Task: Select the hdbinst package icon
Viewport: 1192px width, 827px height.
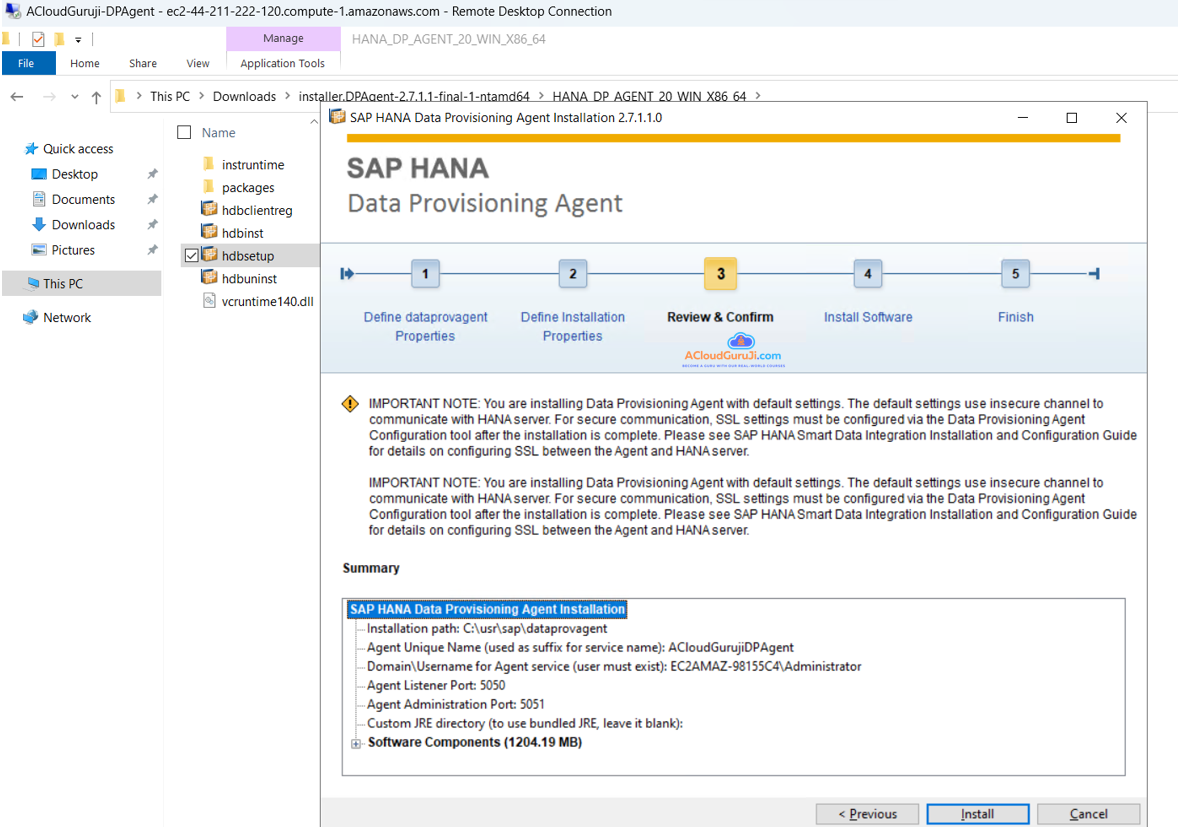Action: [209, 233]
